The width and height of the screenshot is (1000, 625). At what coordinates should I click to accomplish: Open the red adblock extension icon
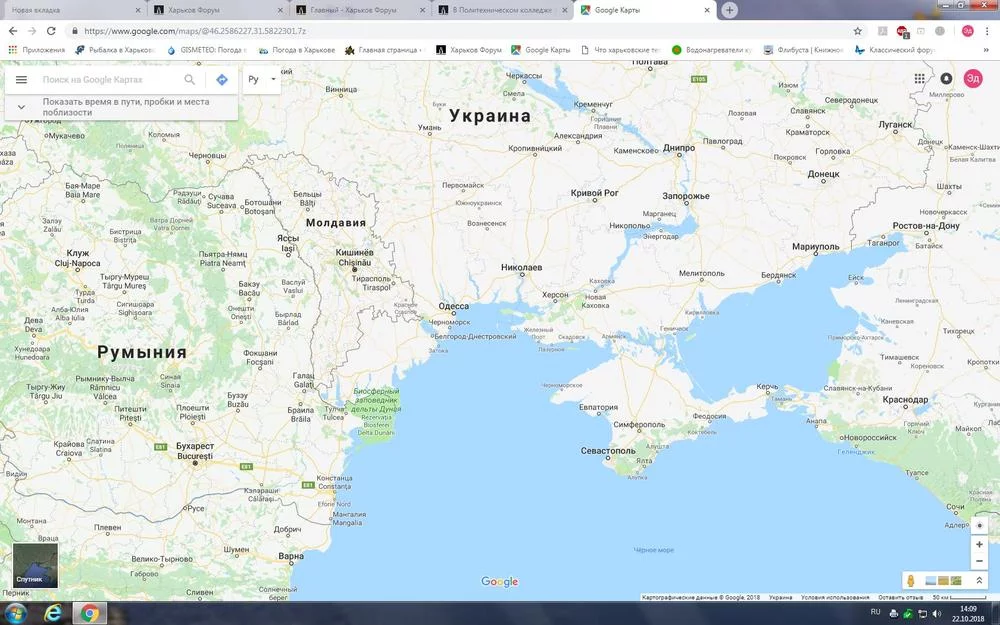[x=902, y=31]
